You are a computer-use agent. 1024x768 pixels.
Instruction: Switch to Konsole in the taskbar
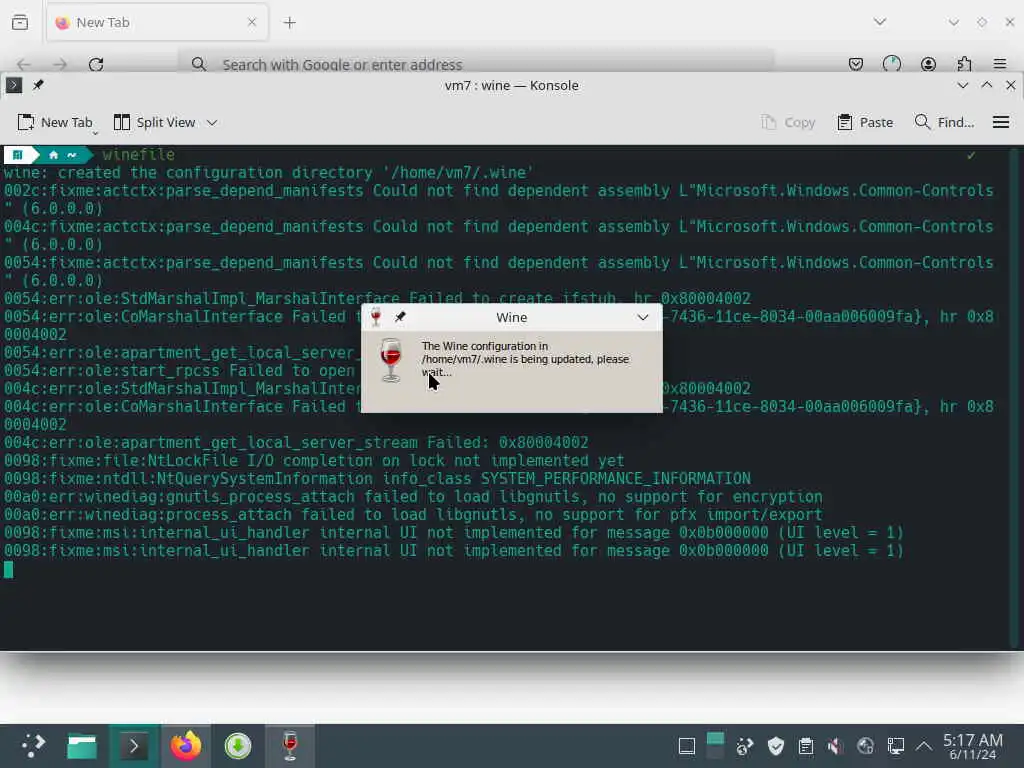pyautogui.click(x=134, y=746)
